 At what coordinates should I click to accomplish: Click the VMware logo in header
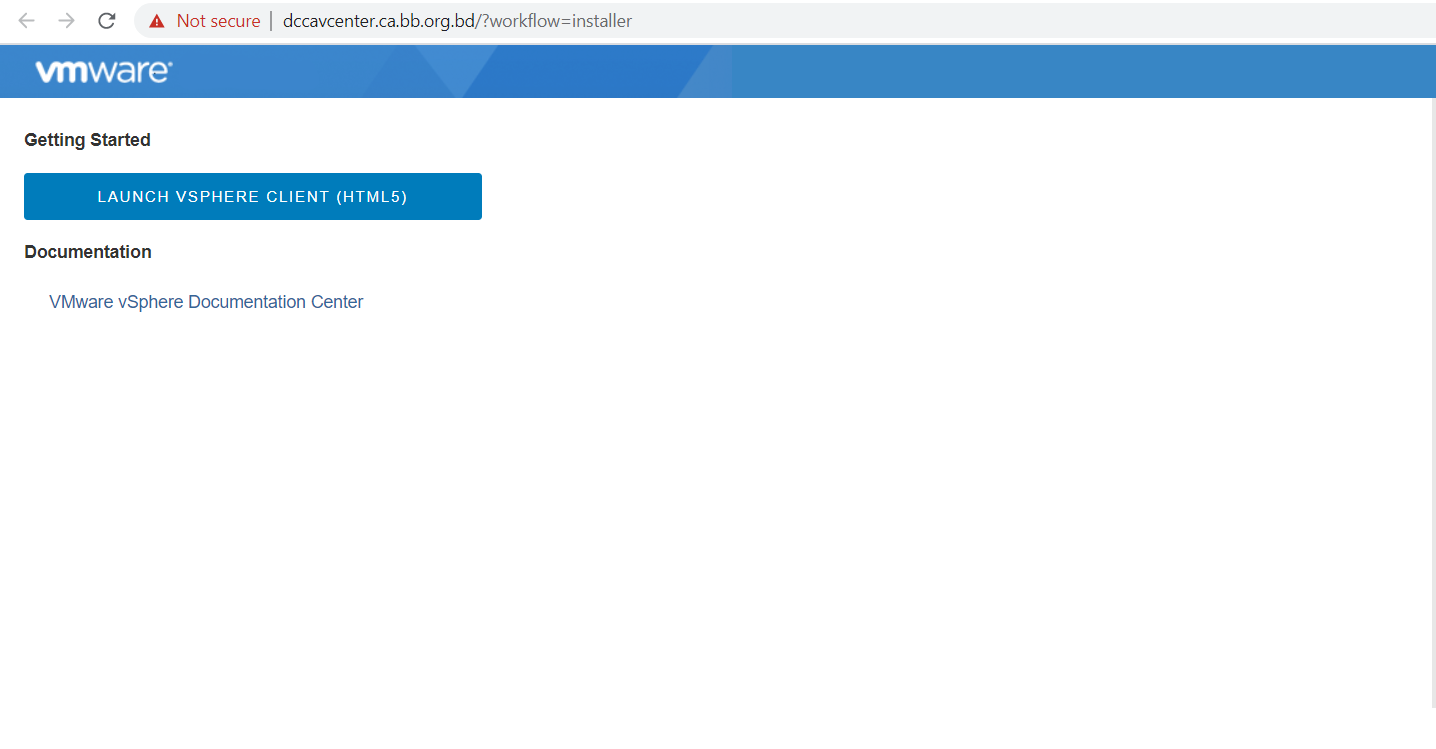(x=104, y=71)
